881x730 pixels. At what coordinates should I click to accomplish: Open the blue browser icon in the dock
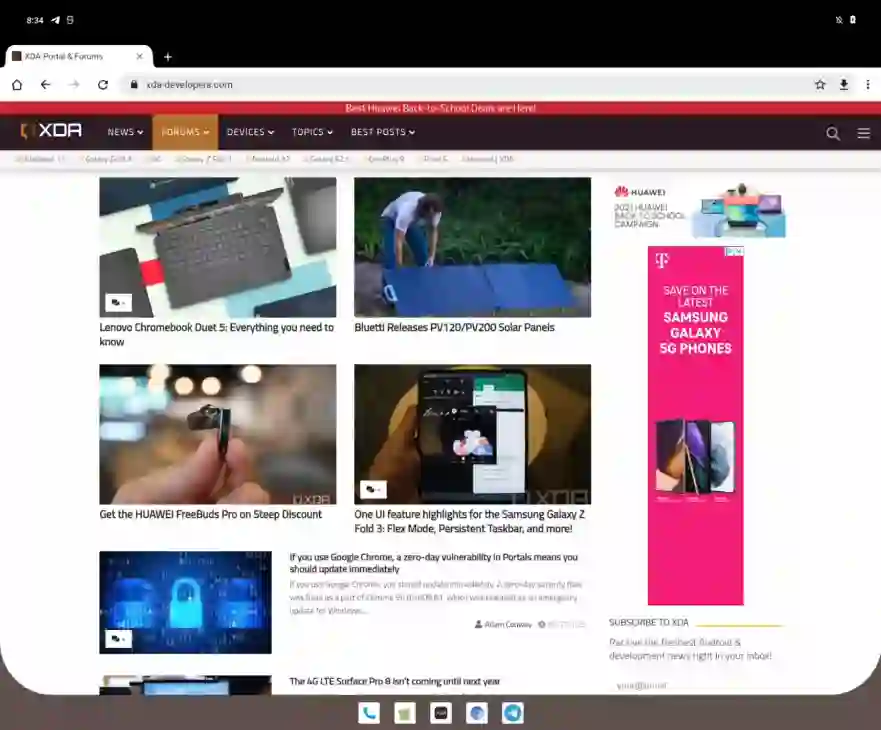click(x=477, y=713)
